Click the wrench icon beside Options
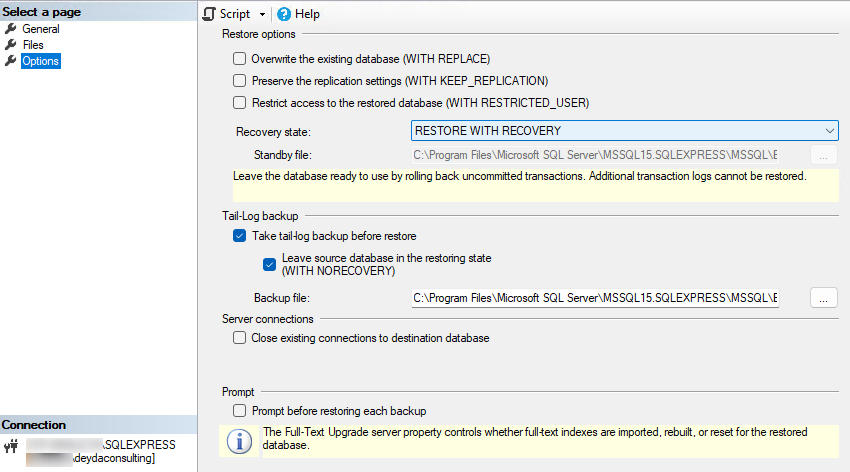Viewport: 850px width, 472px height. pyautogui.click(x=11, y=61)
